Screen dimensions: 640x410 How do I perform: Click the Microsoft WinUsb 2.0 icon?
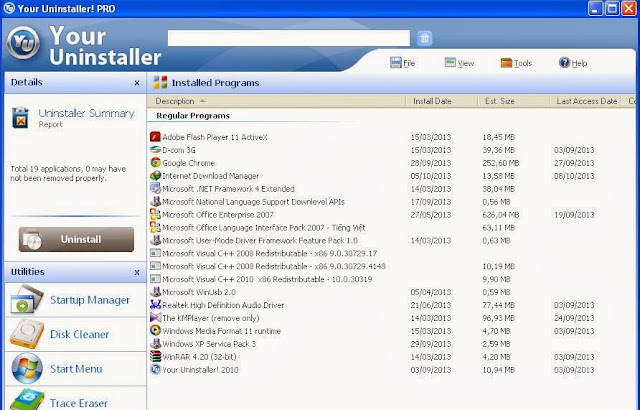155,292
